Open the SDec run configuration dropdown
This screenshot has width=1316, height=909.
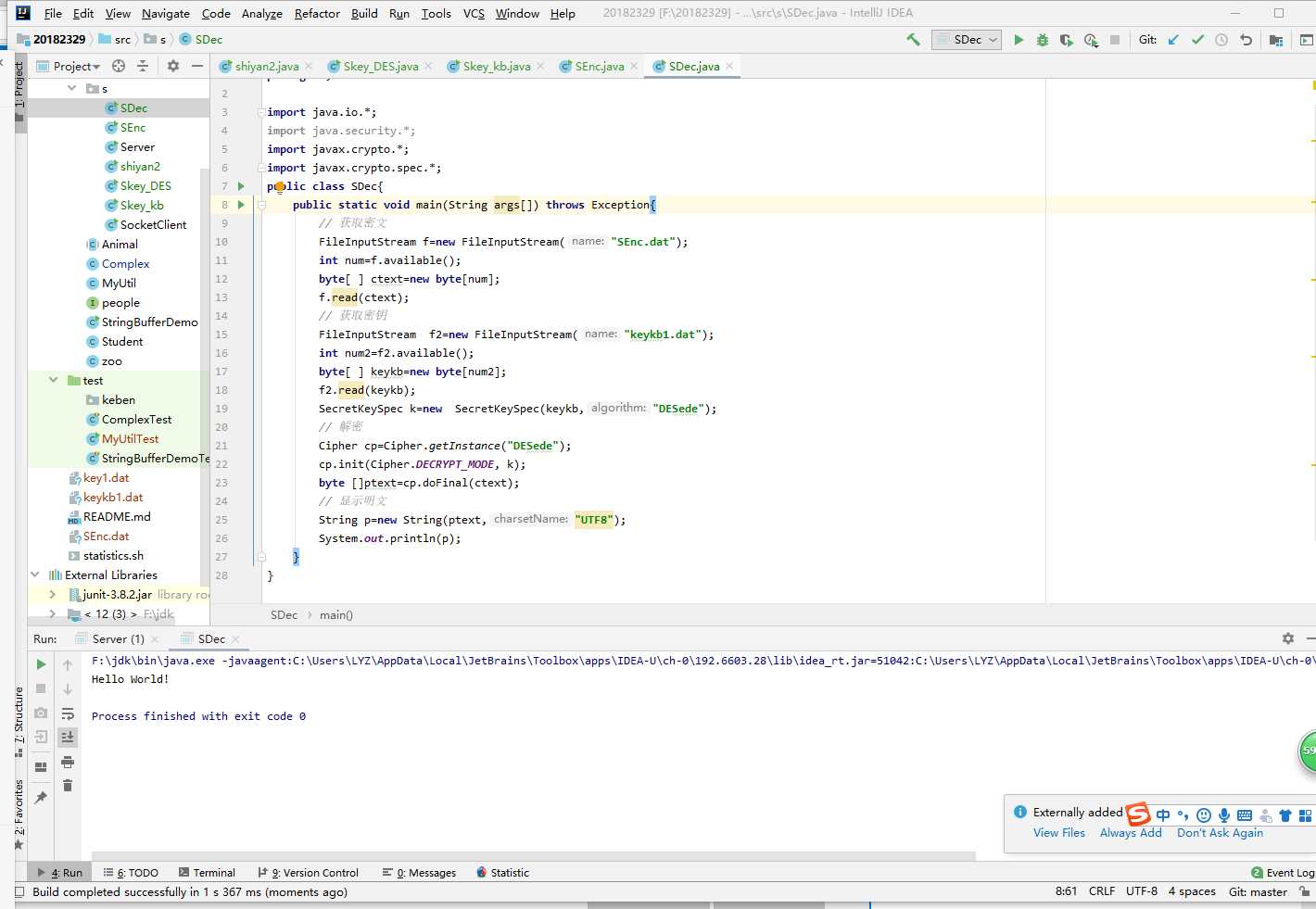pos(967,40)
